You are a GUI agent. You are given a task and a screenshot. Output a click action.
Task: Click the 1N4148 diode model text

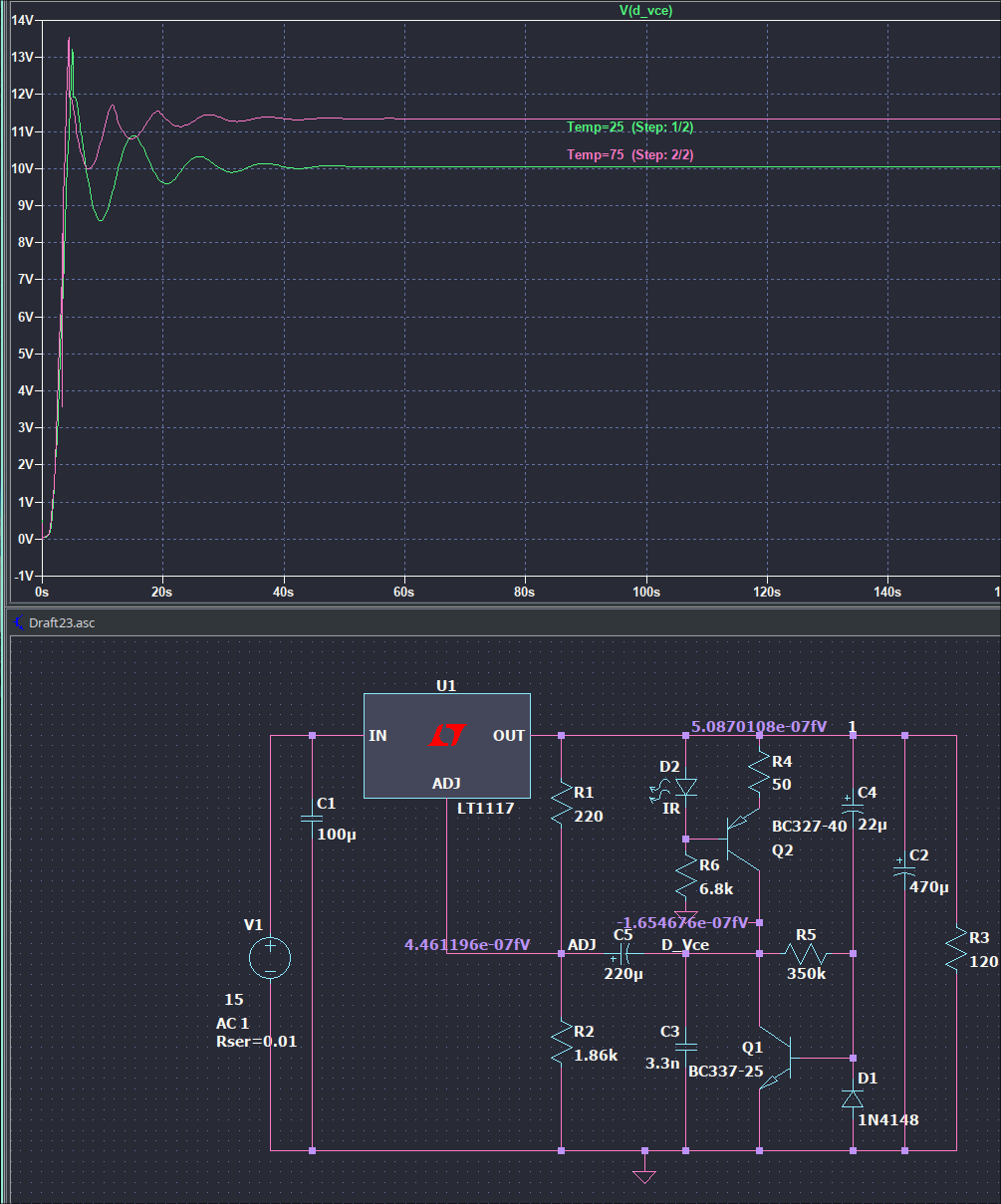[888, 1120]
